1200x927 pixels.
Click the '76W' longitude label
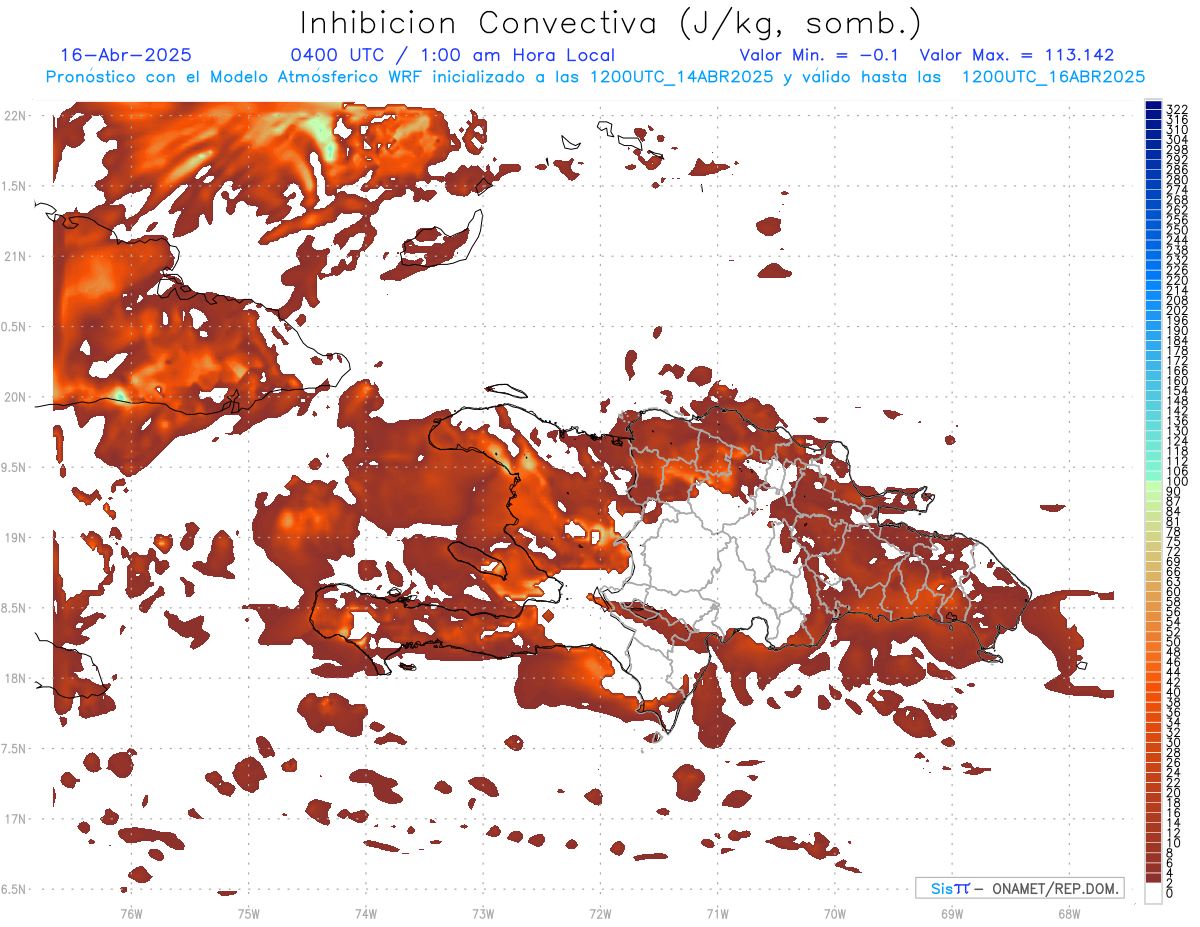click(x=131, y=914)
